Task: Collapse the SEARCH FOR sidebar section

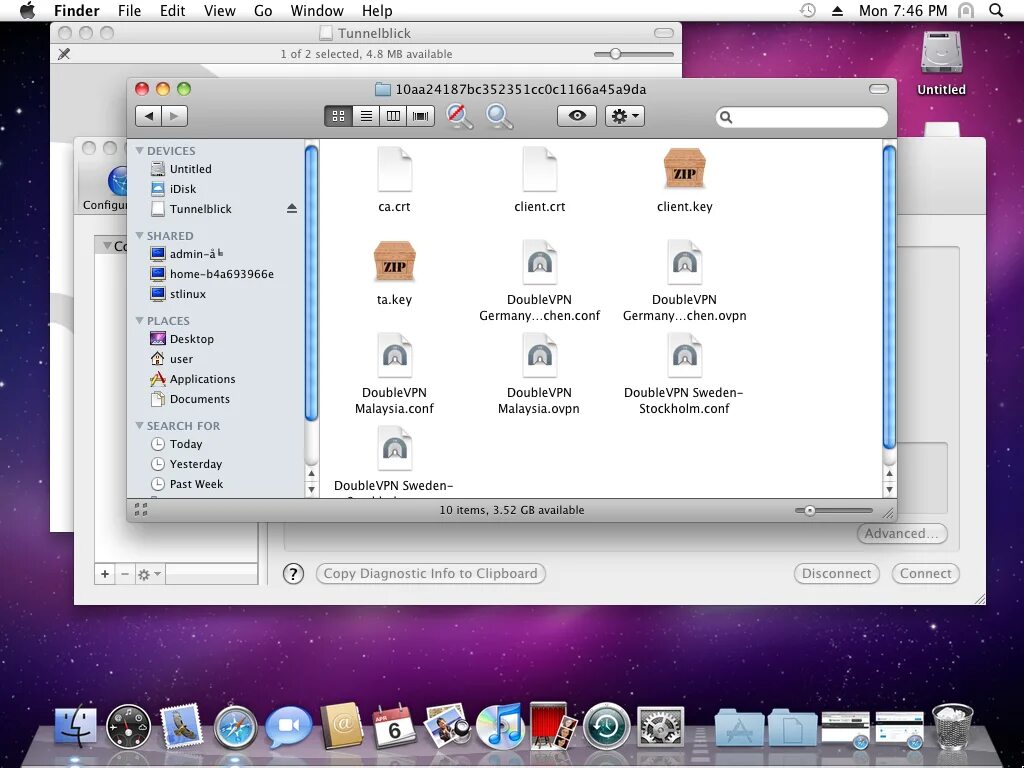Action: tap(139, 425)
